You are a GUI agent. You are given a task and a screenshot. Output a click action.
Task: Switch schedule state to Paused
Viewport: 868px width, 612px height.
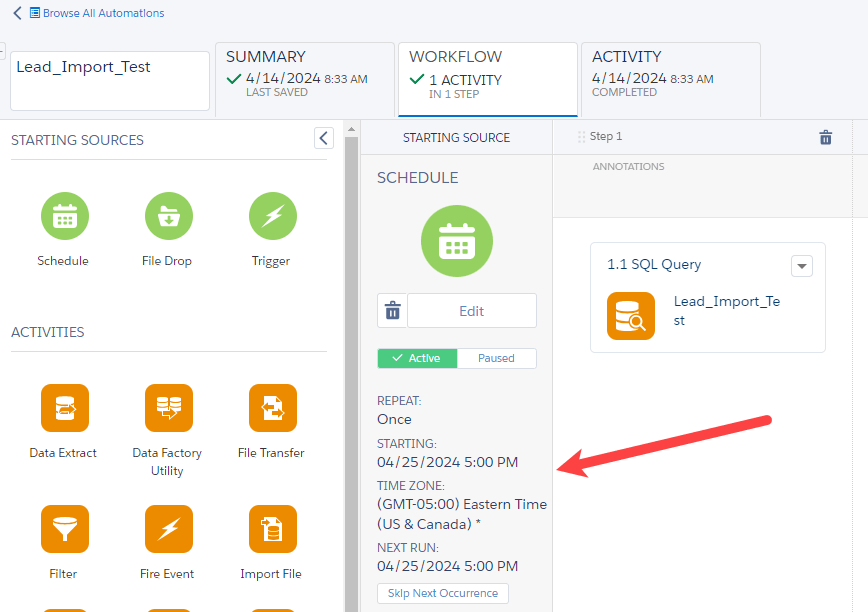[x=496, y=358]
